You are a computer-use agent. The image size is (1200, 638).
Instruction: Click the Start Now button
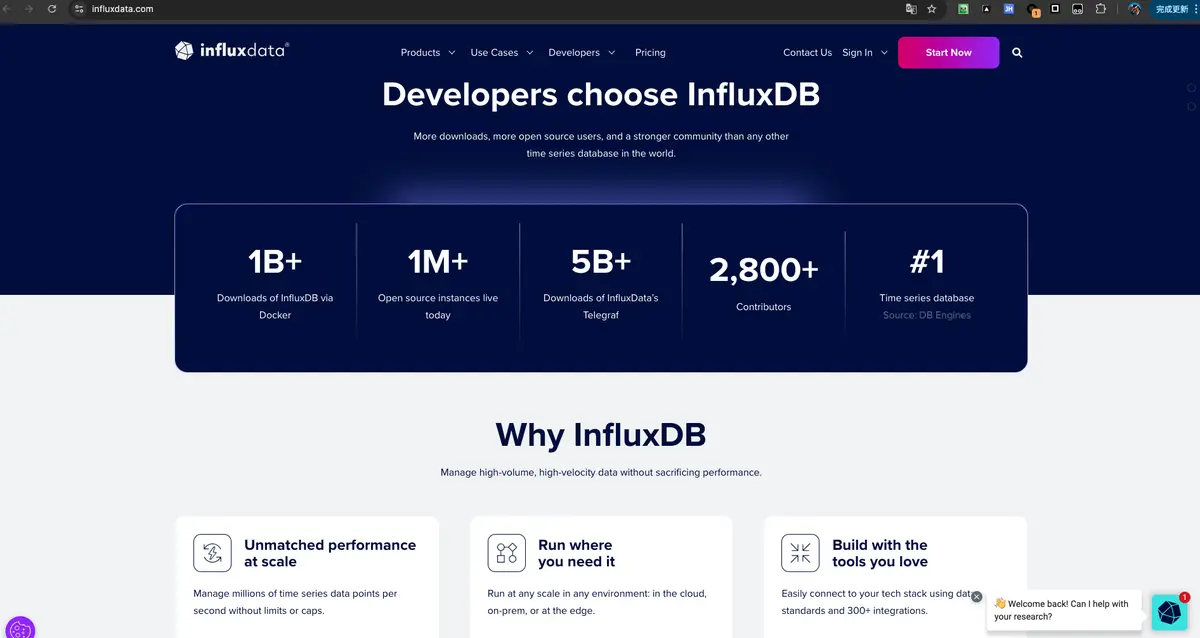point(948,52)
